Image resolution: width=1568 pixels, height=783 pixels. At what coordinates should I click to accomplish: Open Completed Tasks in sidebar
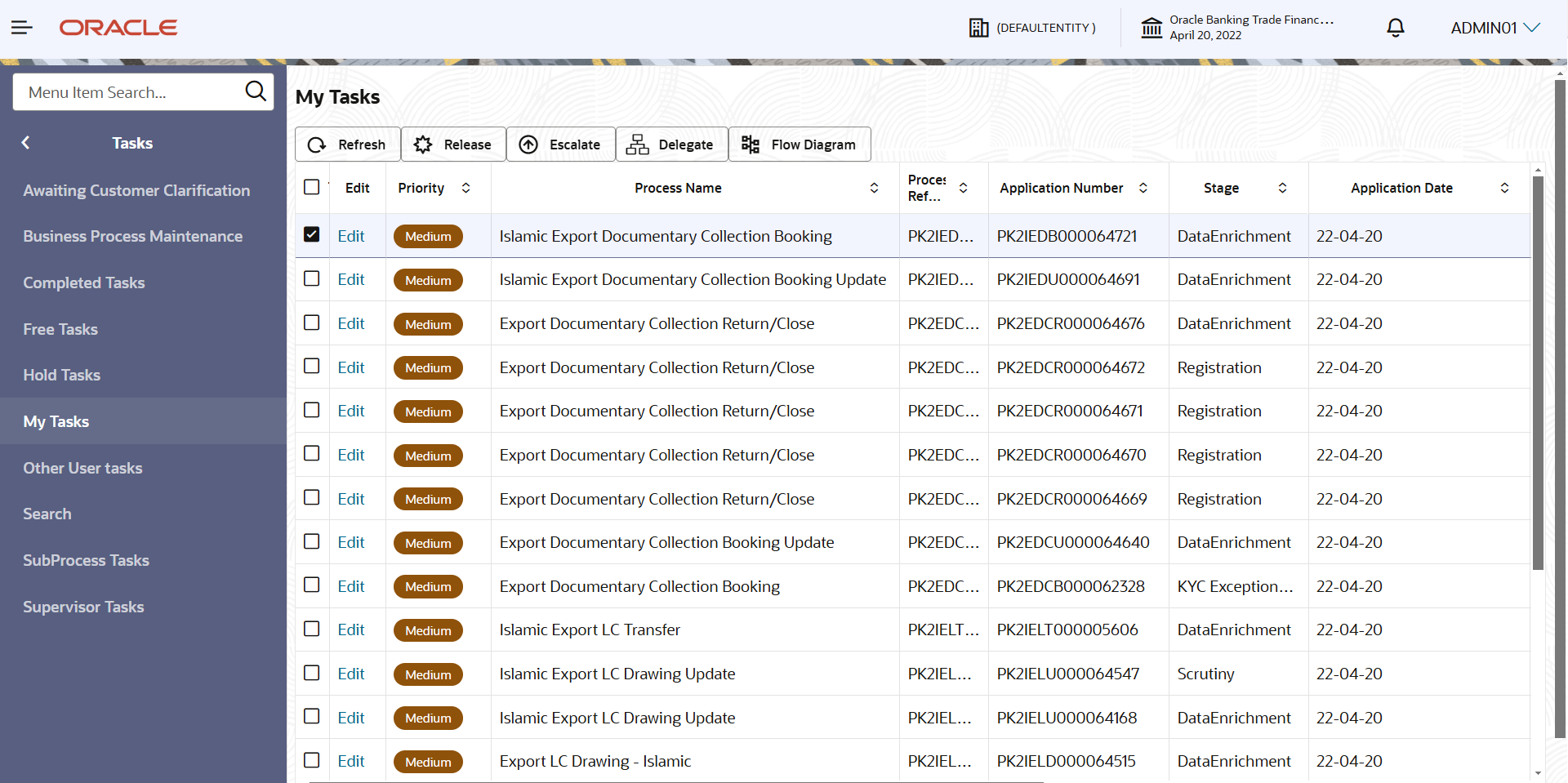(83, 283)
